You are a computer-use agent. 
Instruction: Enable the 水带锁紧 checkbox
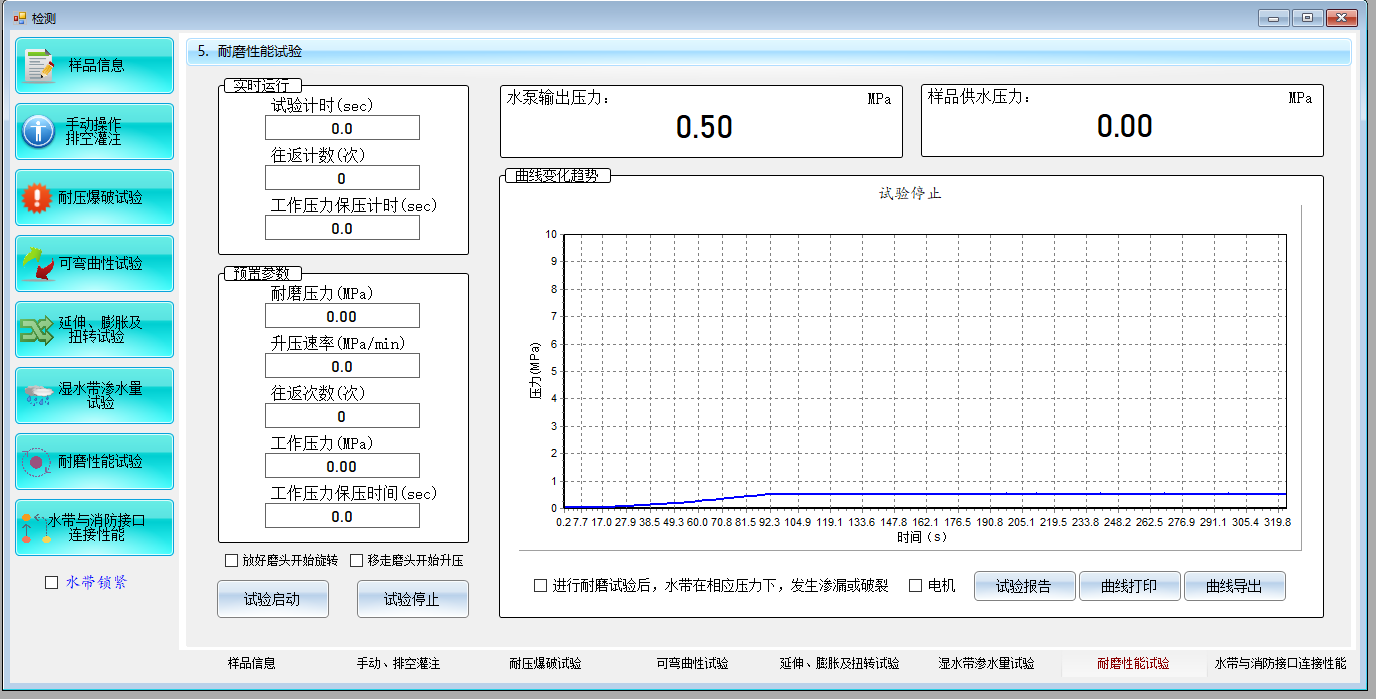point(52,583)
